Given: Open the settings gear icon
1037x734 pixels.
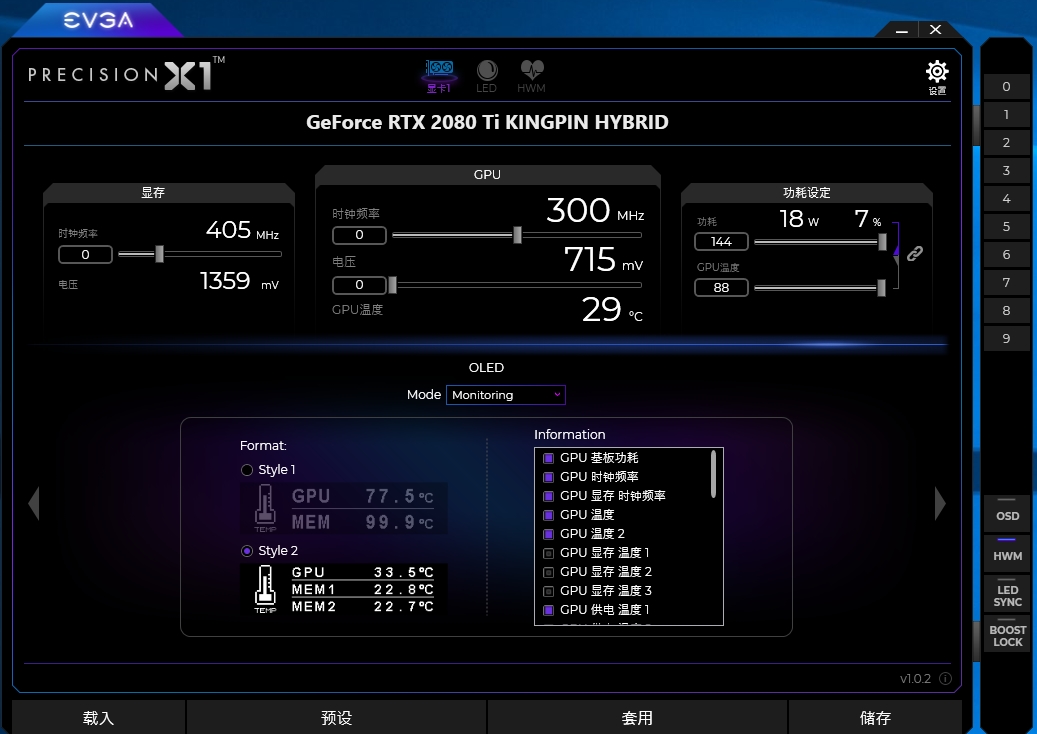Looking at the screenshot, I should 937,77.
